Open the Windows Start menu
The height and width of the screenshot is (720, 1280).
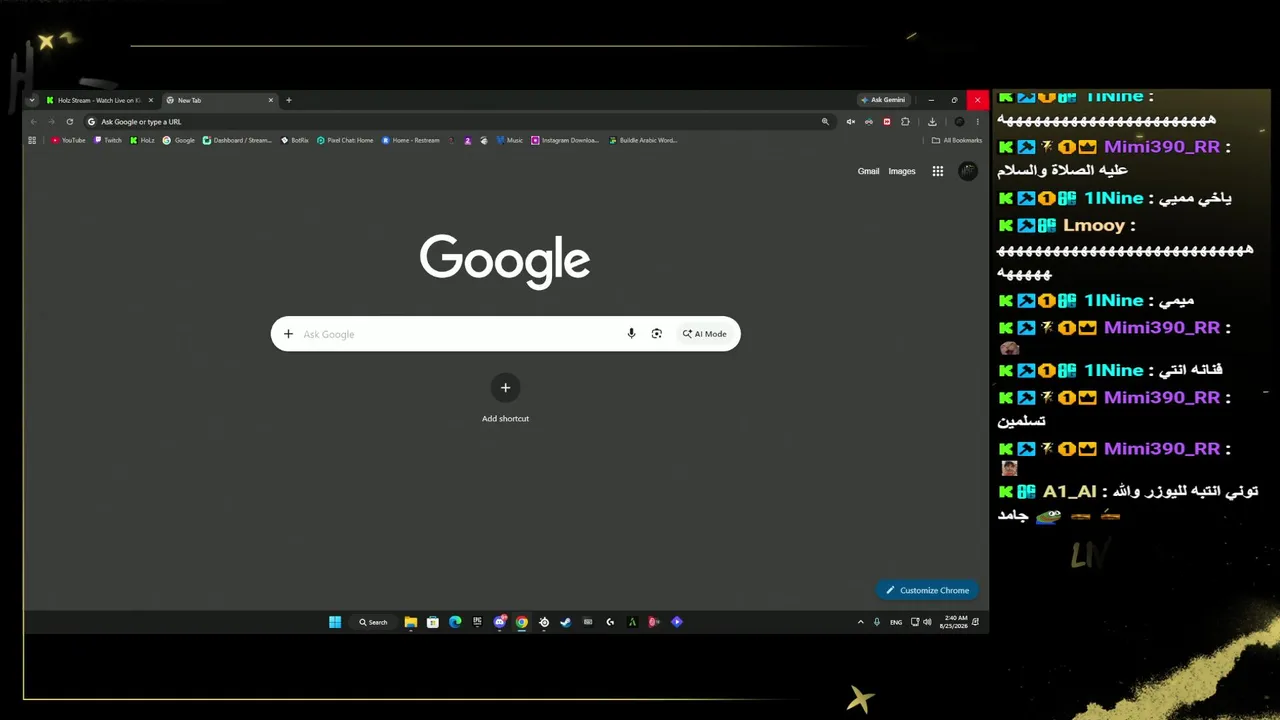pyautogui.click(x=335, y=622)
